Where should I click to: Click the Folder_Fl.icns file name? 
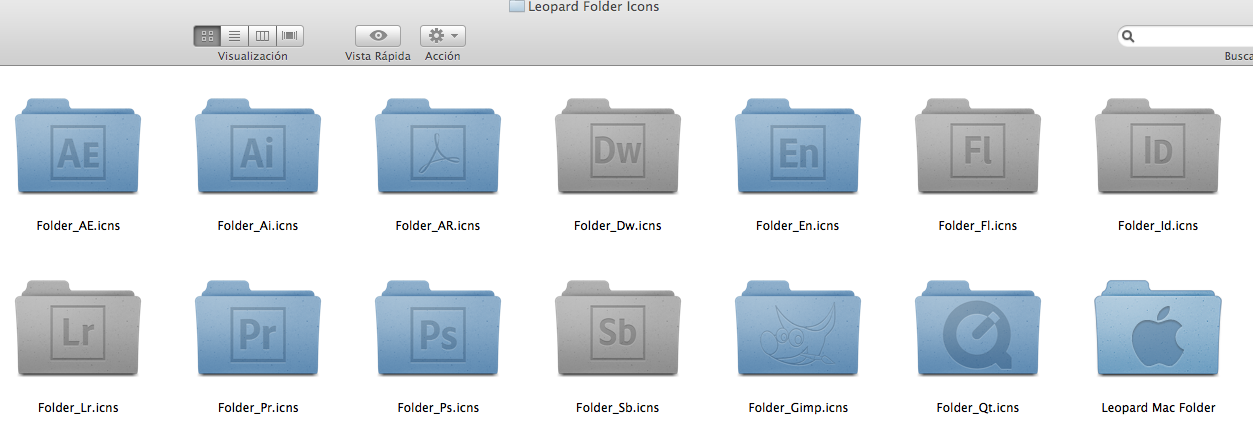click(x=978, y=226)
